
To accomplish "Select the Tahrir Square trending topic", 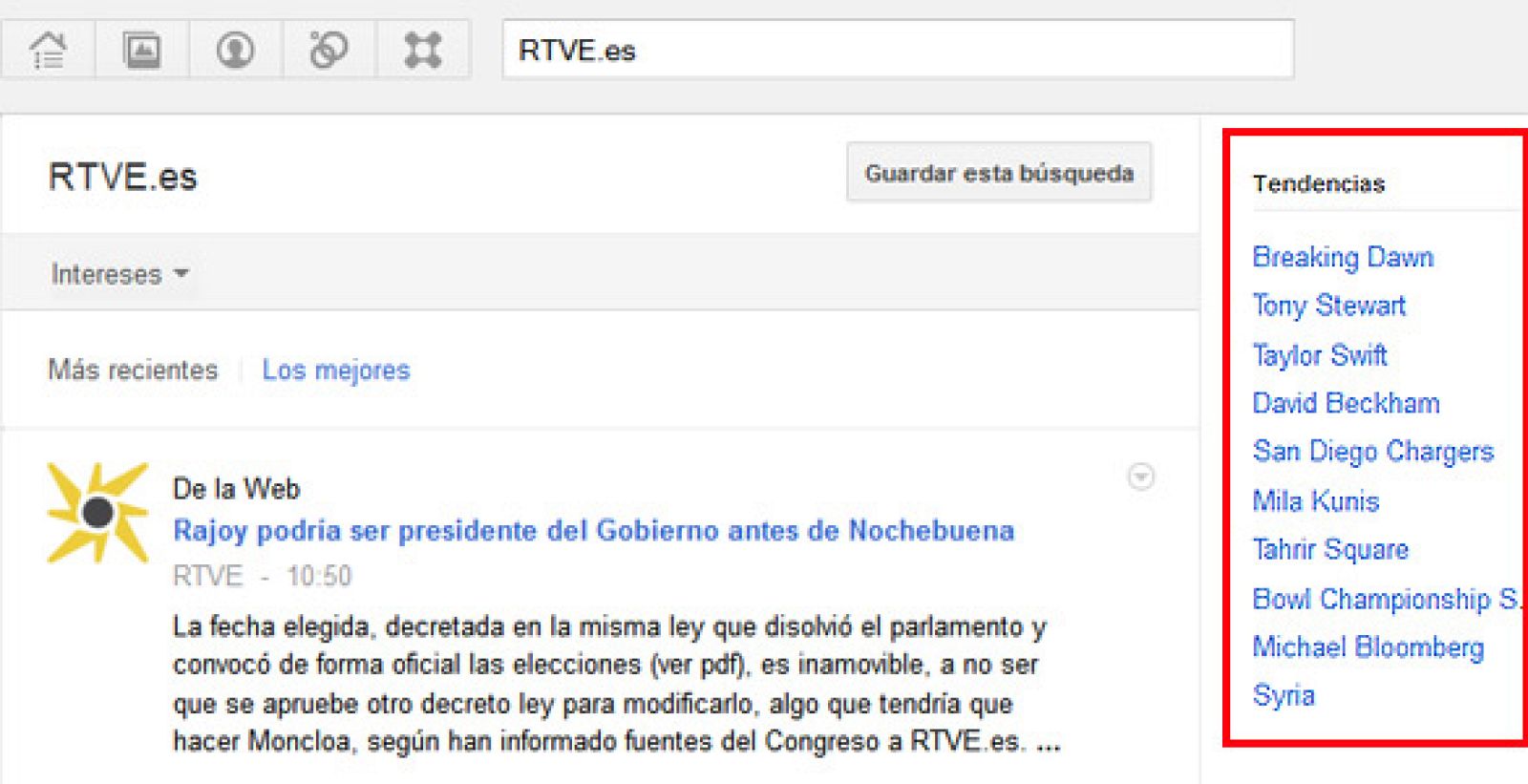I will (1330, 550).
